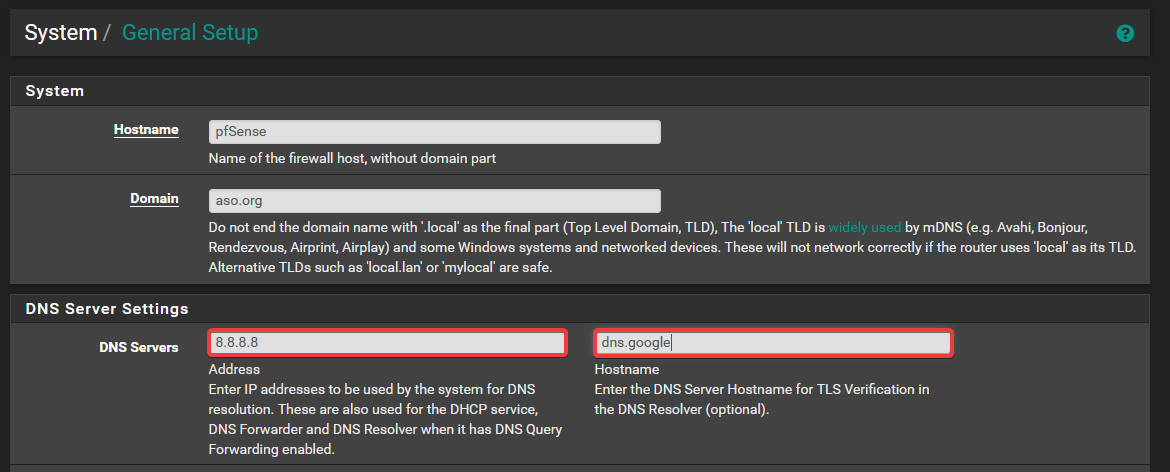
Task: Click the System breadcrumb in the header
Action: (60, 32)
